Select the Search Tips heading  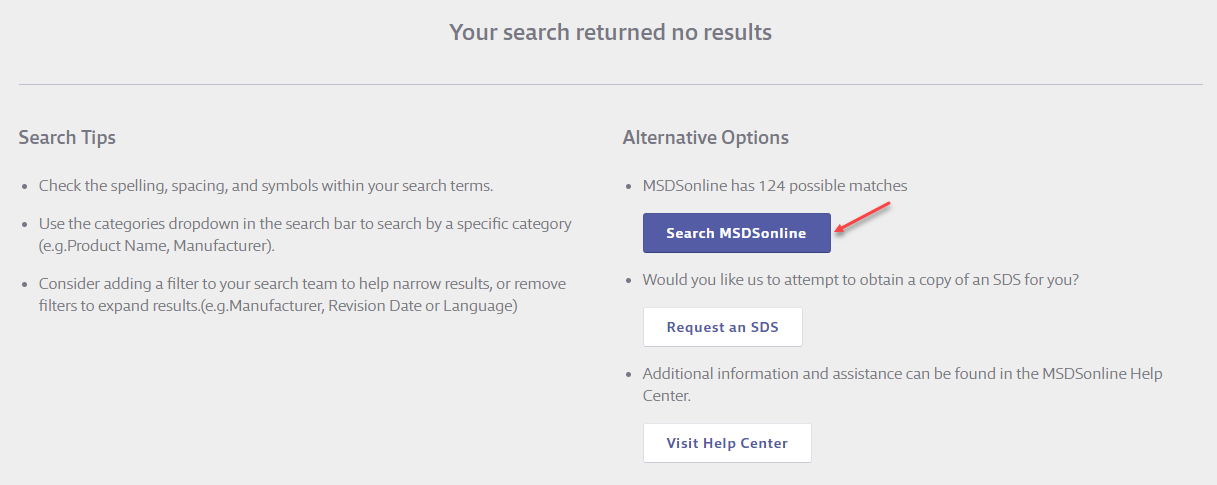point(67,137)
